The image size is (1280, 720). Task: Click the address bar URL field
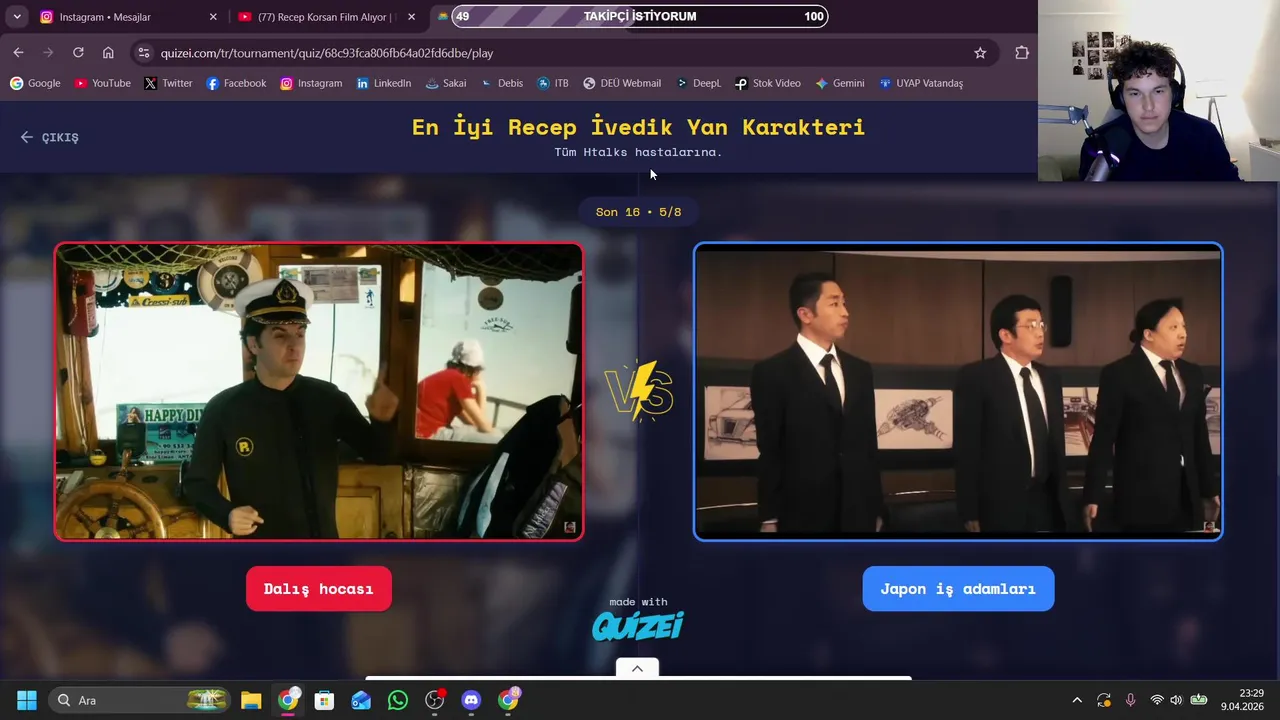pyautogui.click(x=560, y=53)
